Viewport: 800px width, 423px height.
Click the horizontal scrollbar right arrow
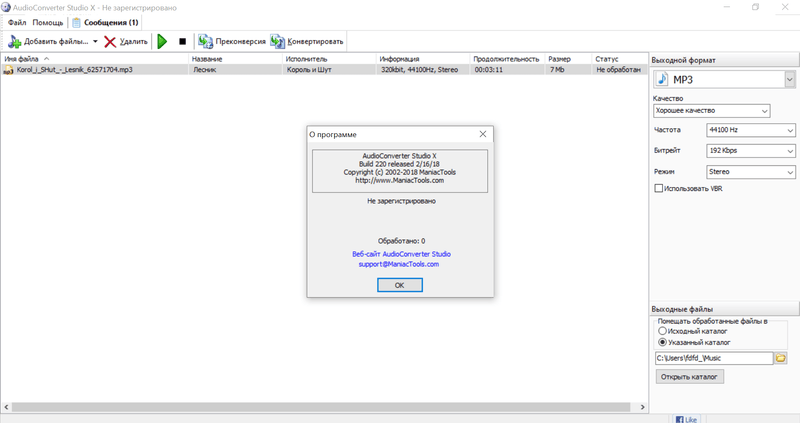coord(642,407)
